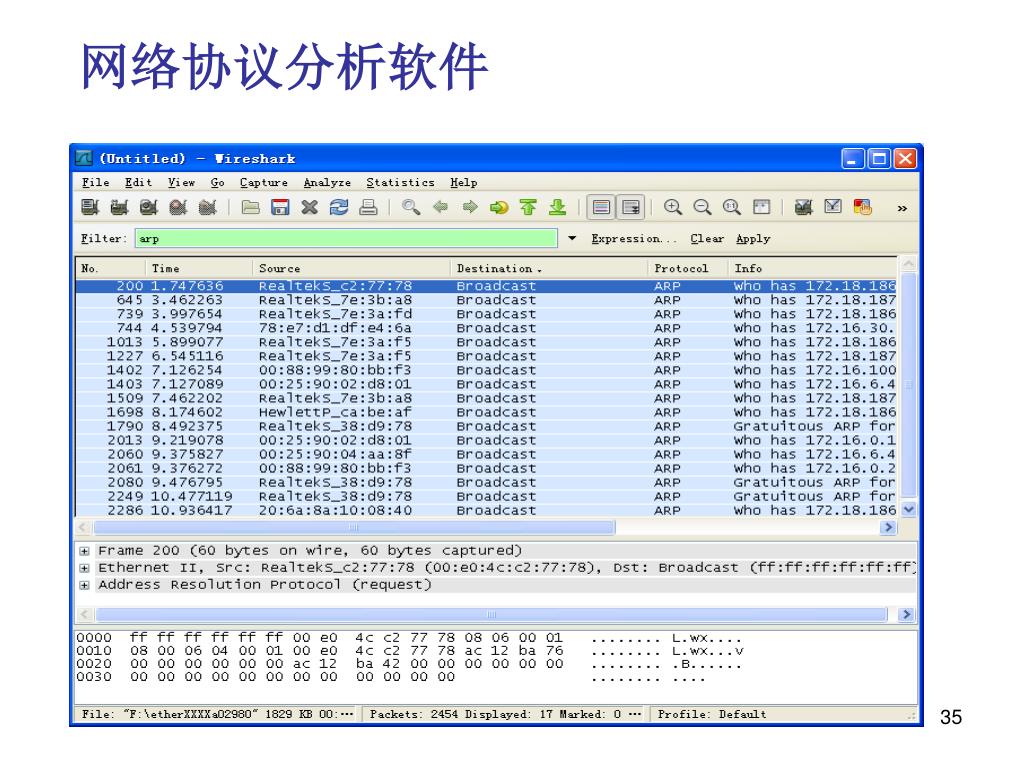Sort by the Source column header
This screenshot has width=1024, height=768.
click(351, 268)
